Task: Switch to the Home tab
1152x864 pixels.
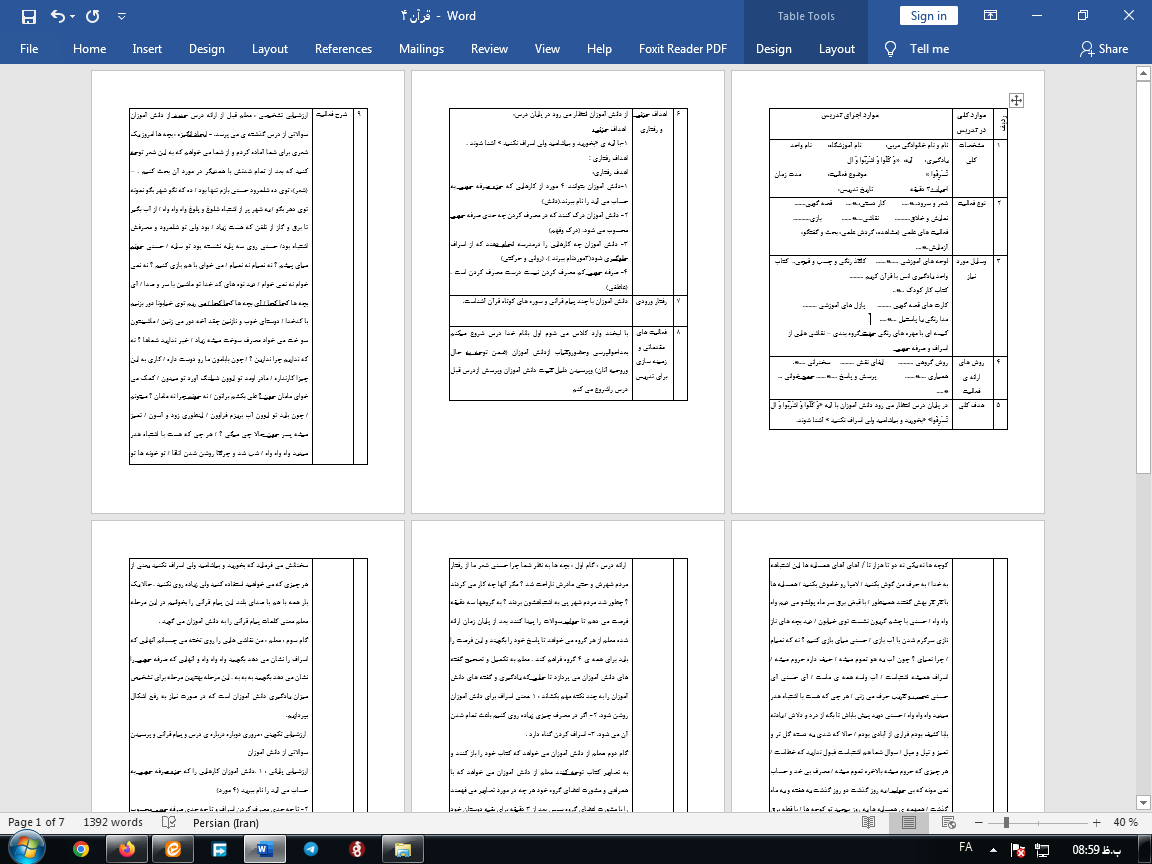Action: coord(90,48)
